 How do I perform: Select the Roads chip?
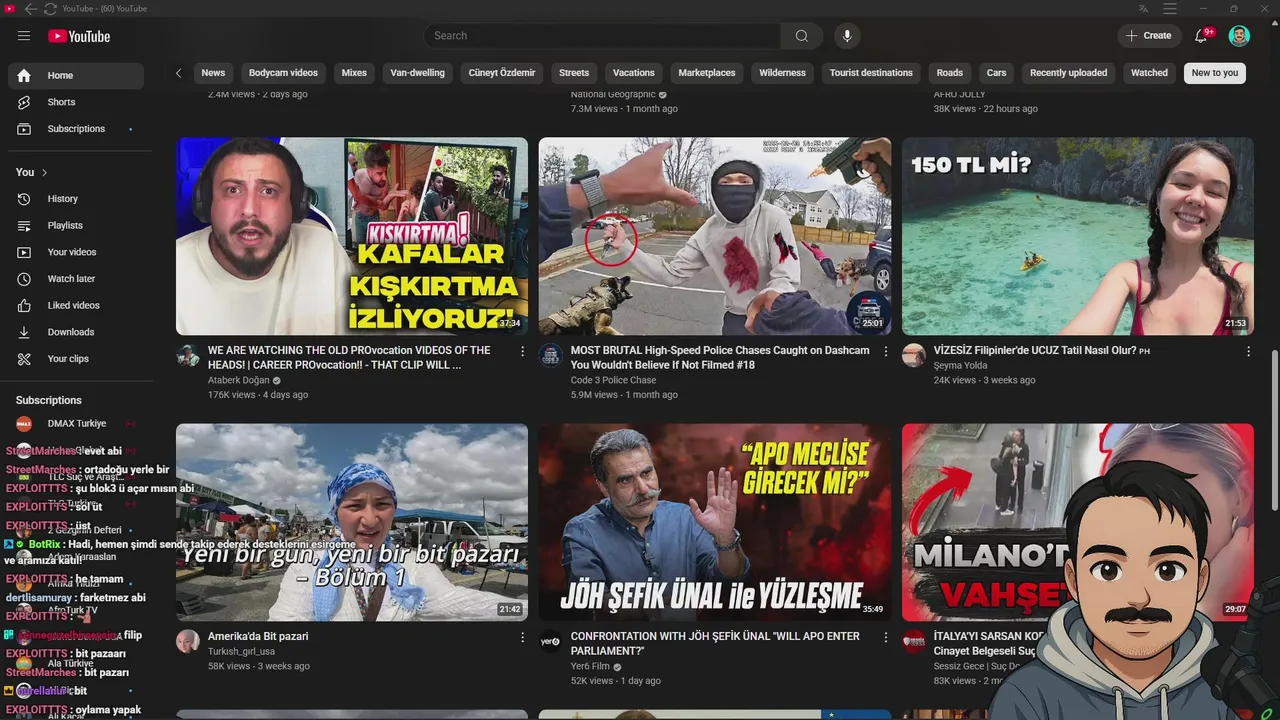[950, 73]
